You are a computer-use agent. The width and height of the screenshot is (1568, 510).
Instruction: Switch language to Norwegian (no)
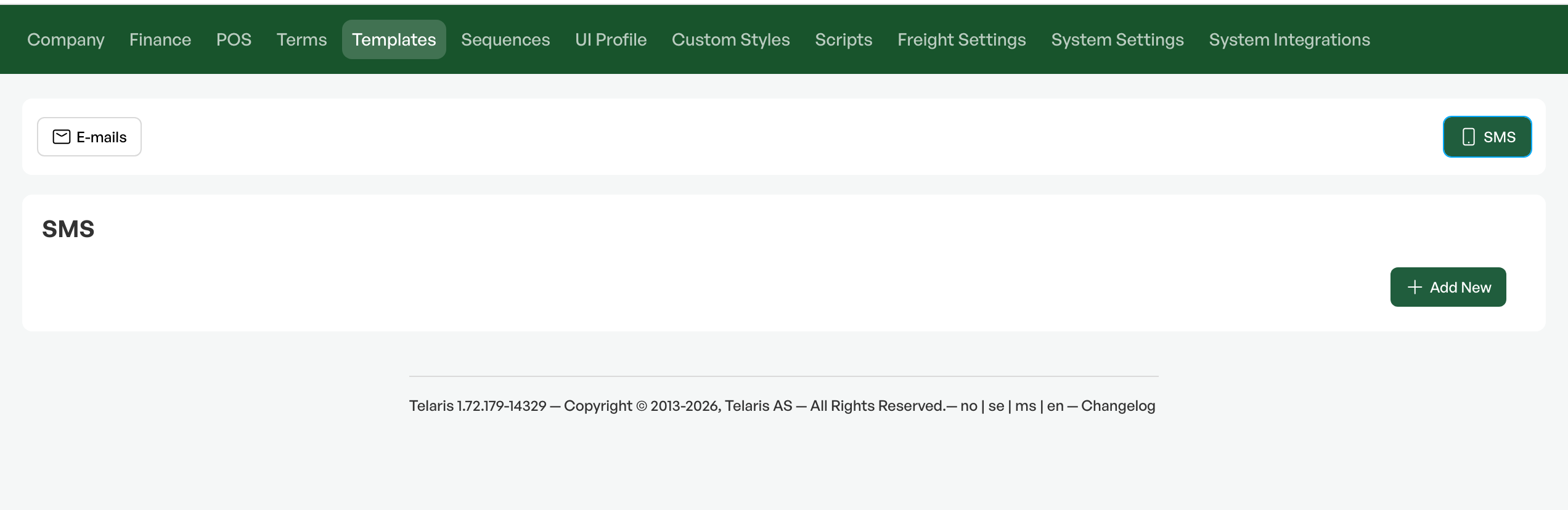(x=969, y=406)
